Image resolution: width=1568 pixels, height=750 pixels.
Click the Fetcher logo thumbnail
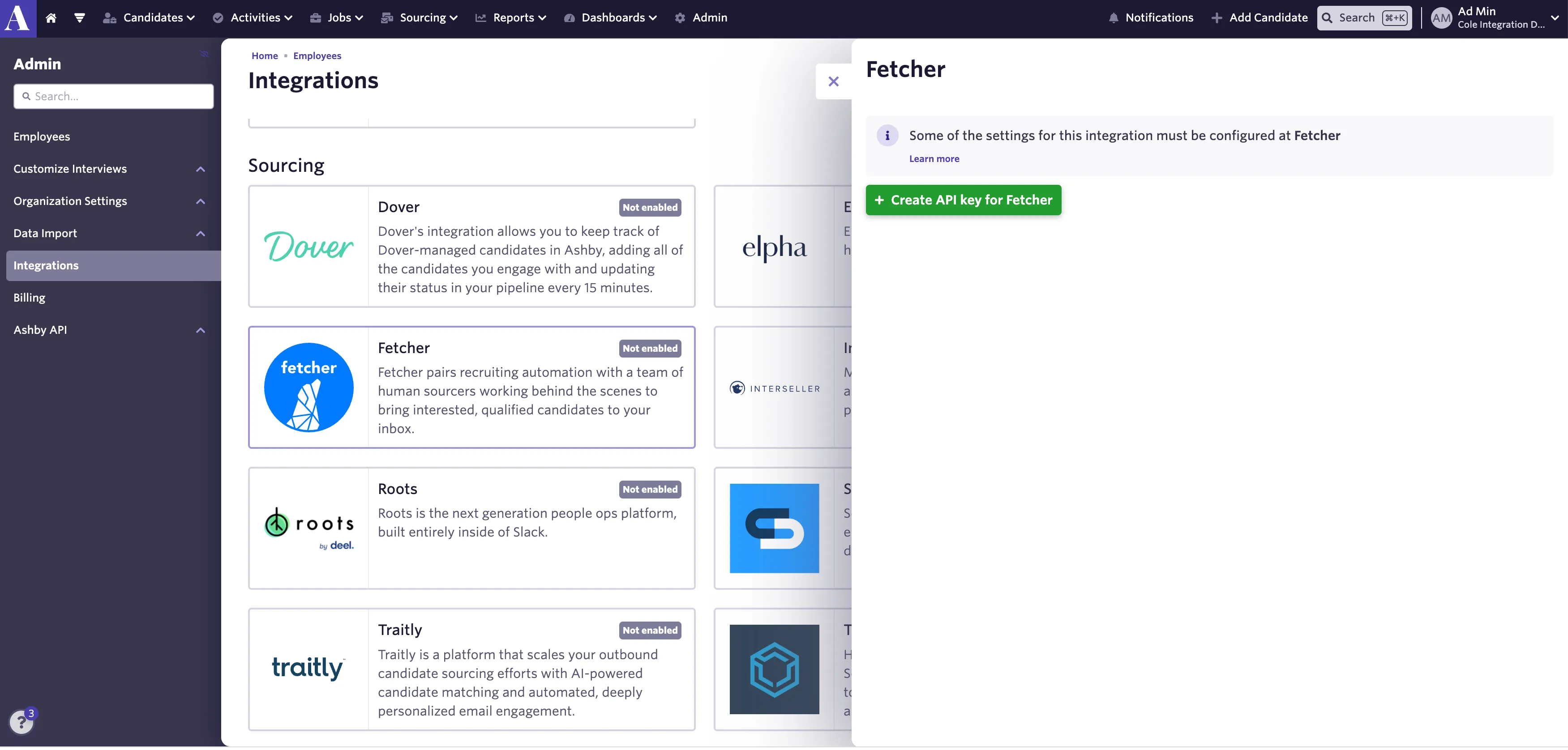(308, 388)
